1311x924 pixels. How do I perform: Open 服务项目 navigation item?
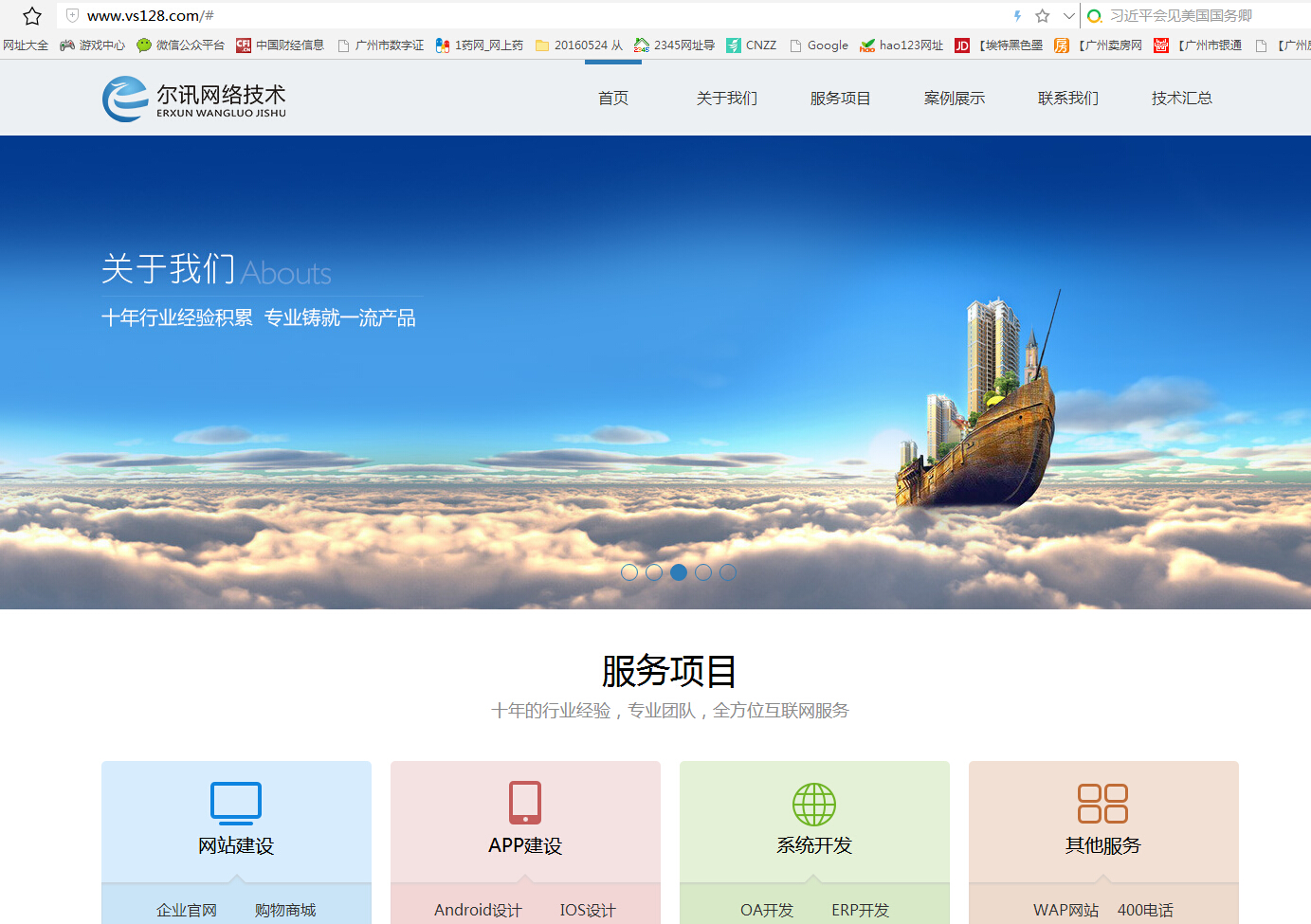(x=841, y=98)
